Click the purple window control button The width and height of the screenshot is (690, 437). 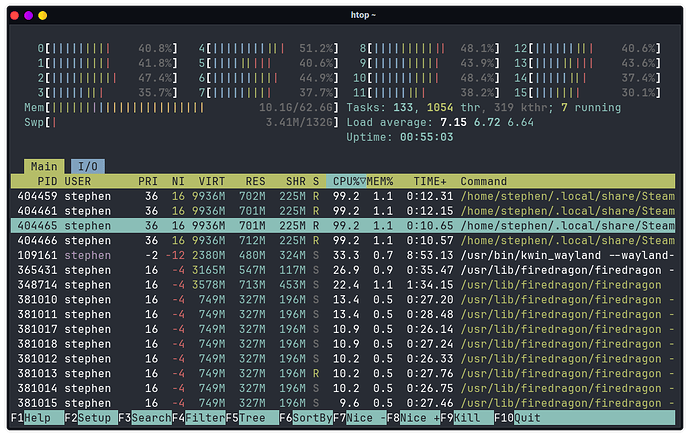(29, 15)
